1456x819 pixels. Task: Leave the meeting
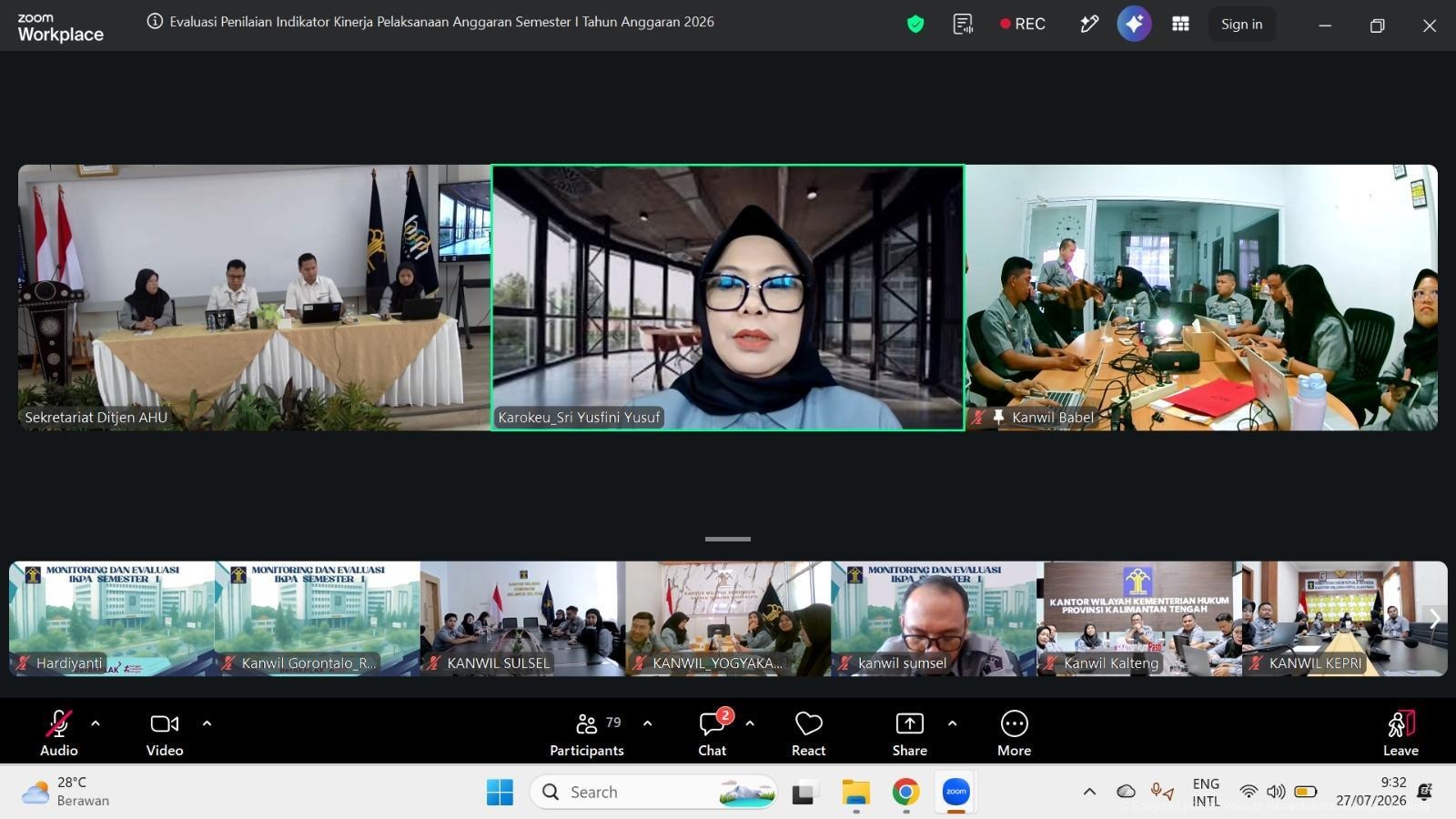1400,733
